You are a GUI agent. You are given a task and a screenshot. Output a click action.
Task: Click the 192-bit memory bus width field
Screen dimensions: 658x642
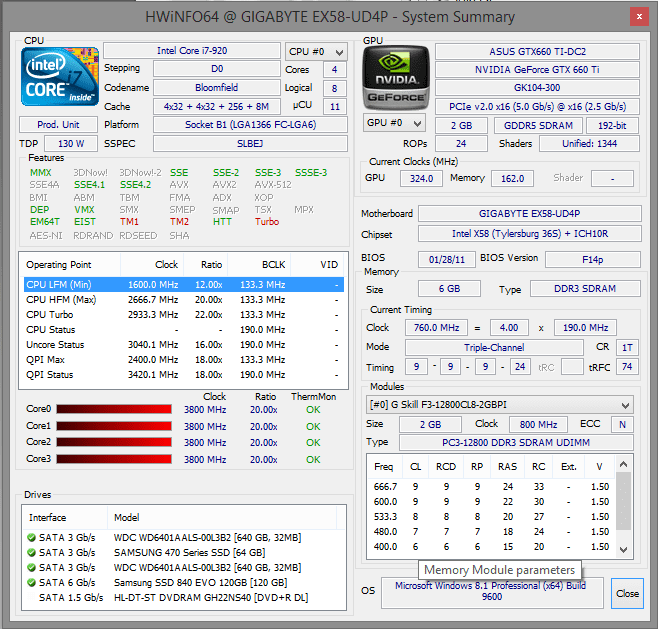(612, 125)
